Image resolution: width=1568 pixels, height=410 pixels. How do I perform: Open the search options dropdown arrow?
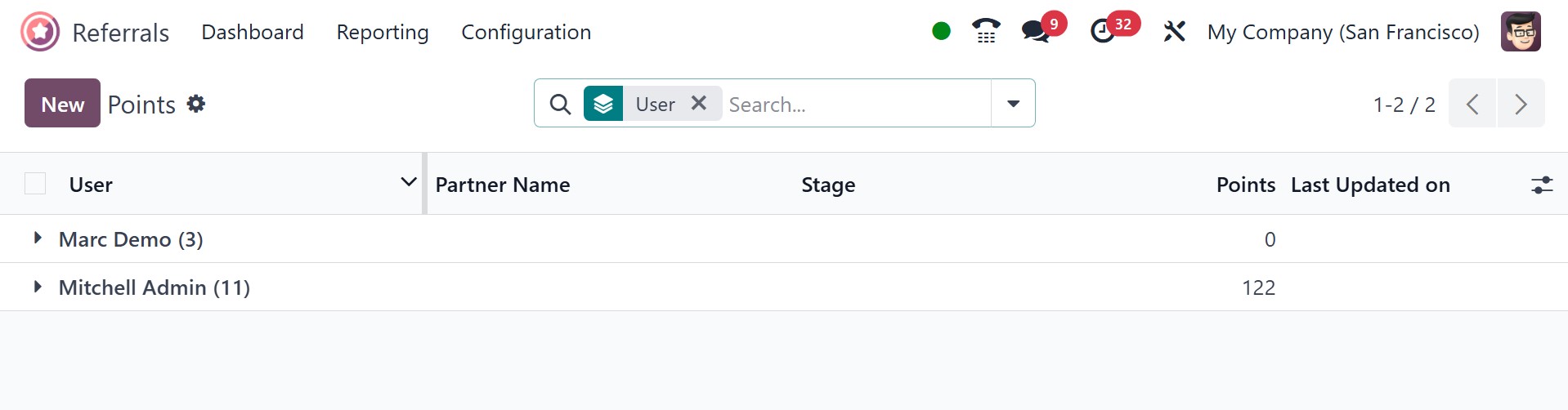(1013, 104)
